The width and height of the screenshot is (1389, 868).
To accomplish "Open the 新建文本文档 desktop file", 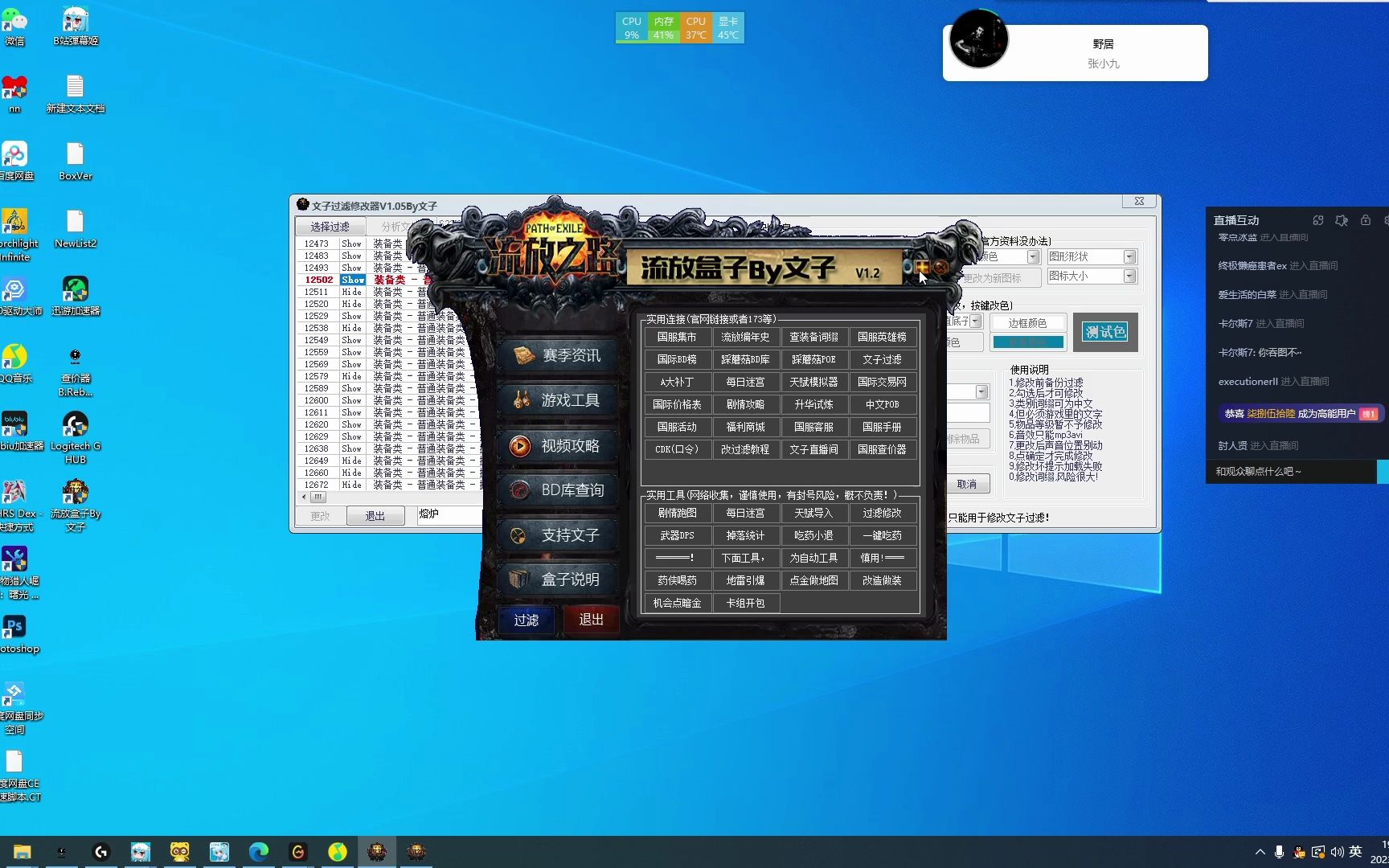I will click(76, 94).
